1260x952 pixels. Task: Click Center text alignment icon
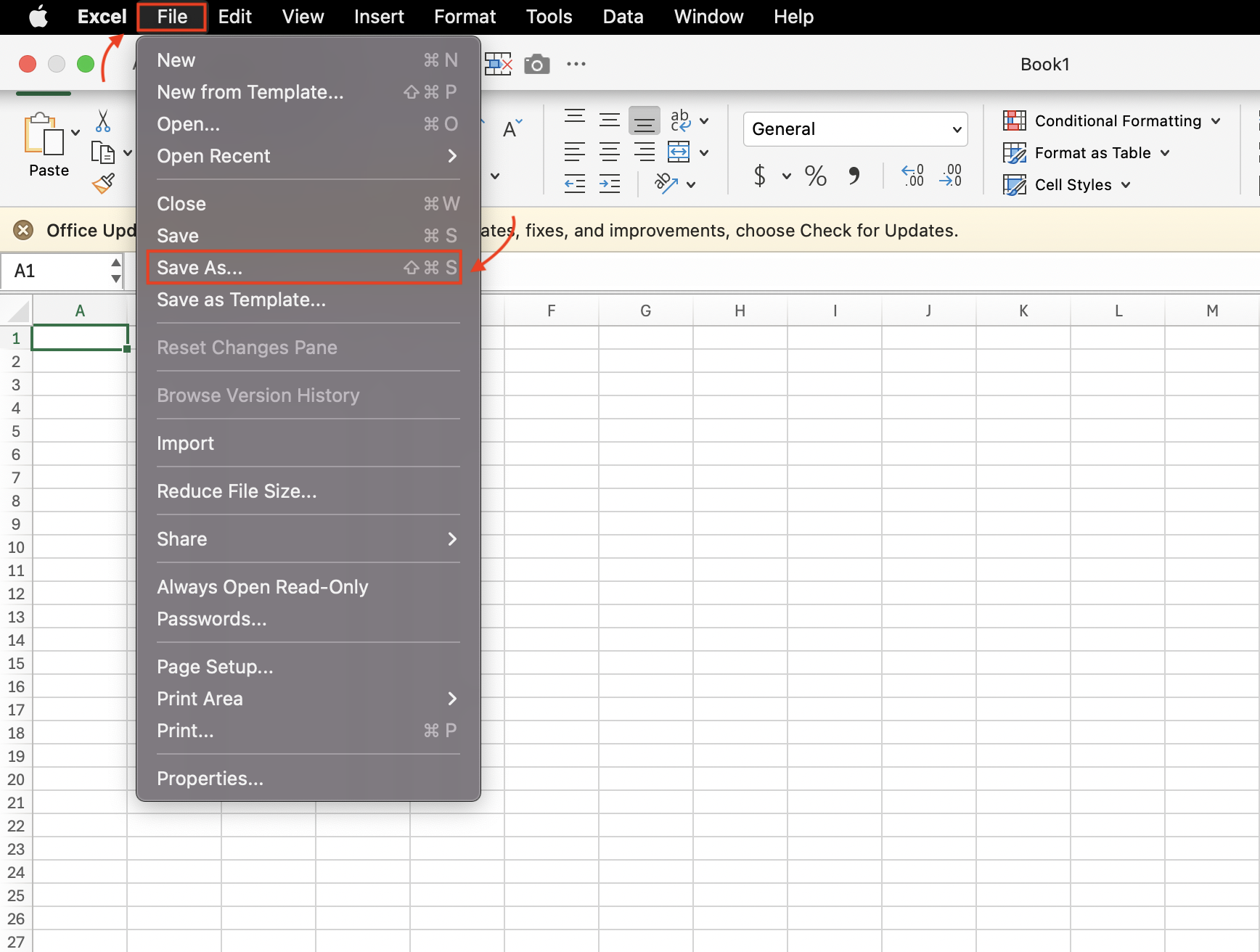point(610,152)
